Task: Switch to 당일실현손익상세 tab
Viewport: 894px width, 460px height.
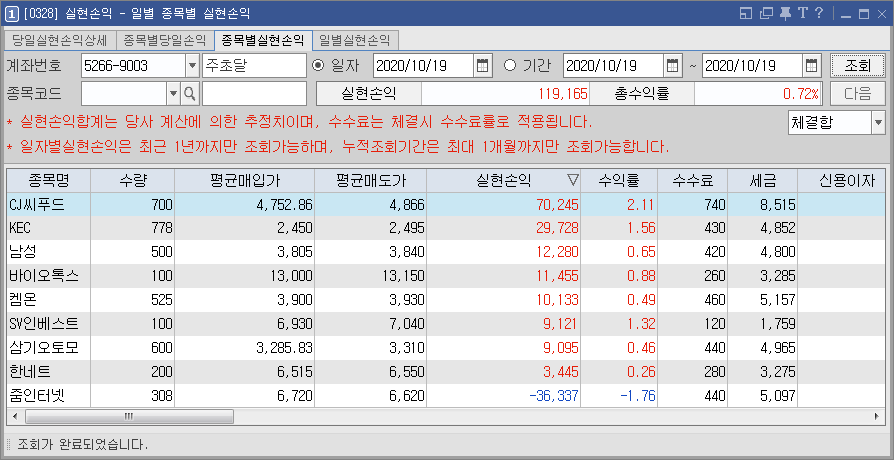Action: point(59,40)
